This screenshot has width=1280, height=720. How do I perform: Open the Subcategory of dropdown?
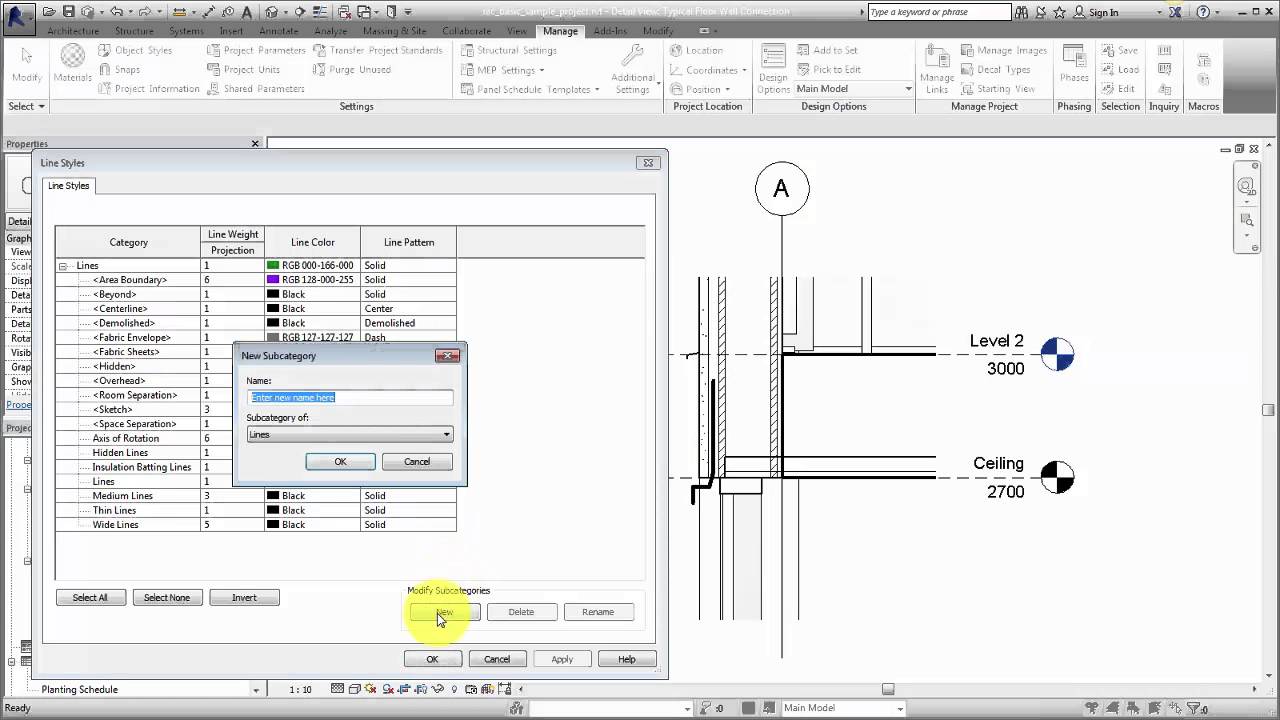coord(445,434)
